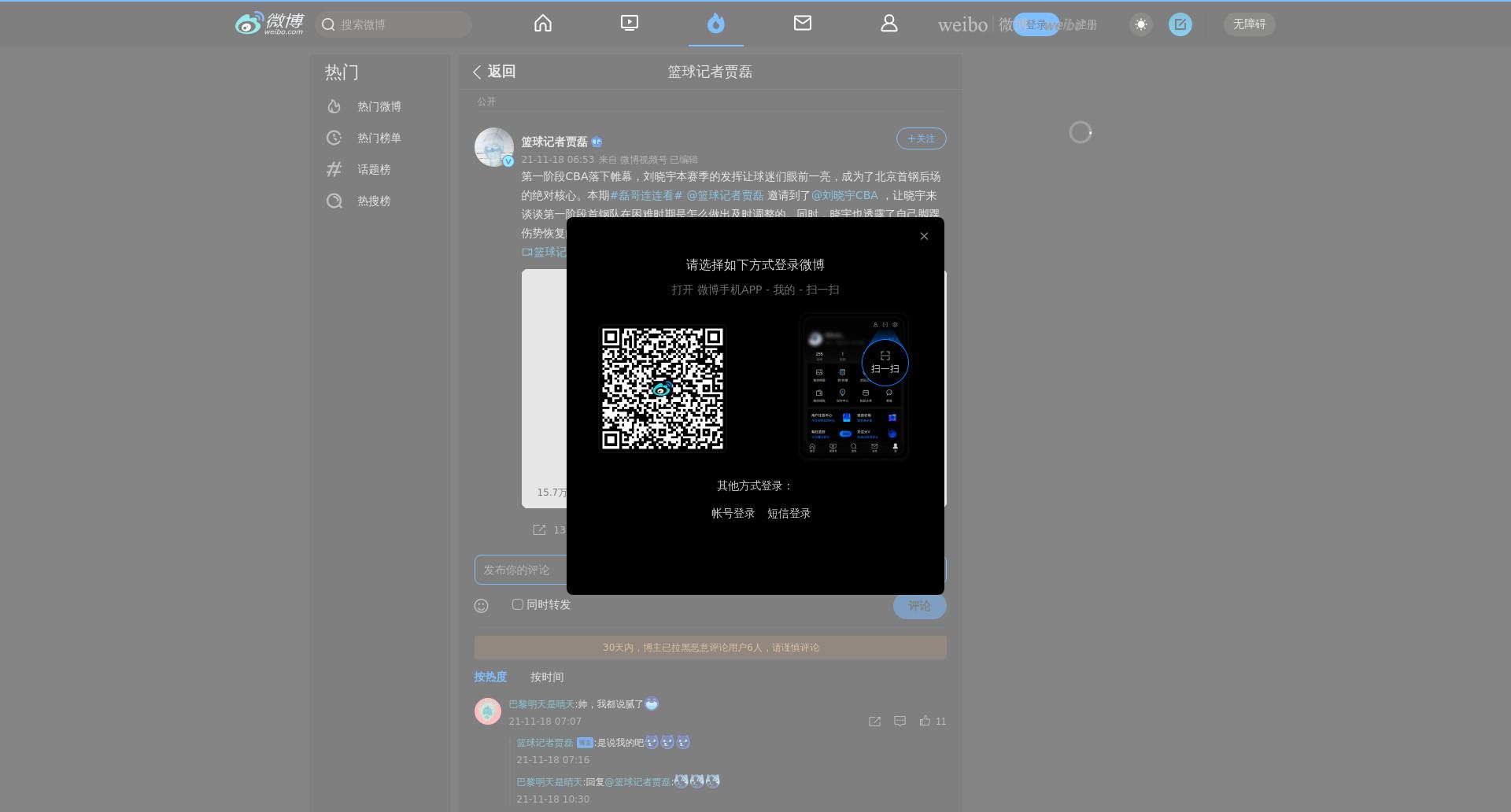Viewport: 1511px width, 812px height.
Task: Click the repost share icon under post
Action: [x=539, y=530]
